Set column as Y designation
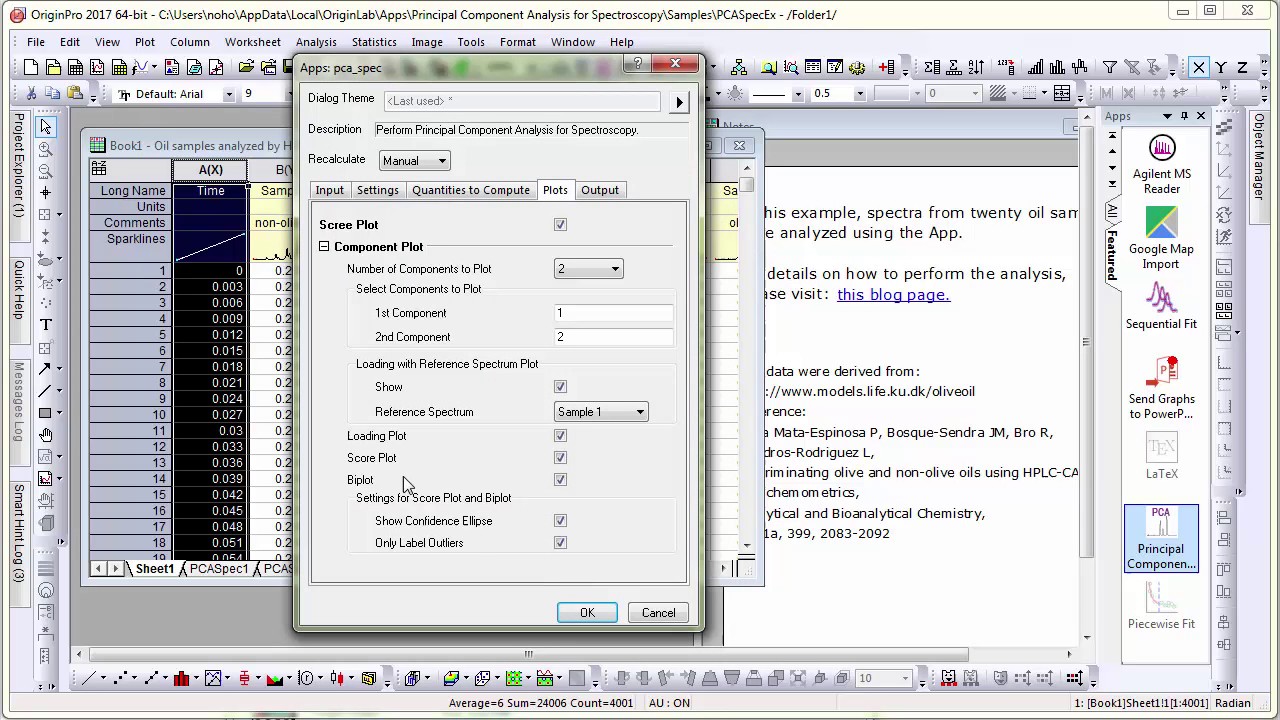Screen dimensions: 1280x720 (x=1221, y=68)
